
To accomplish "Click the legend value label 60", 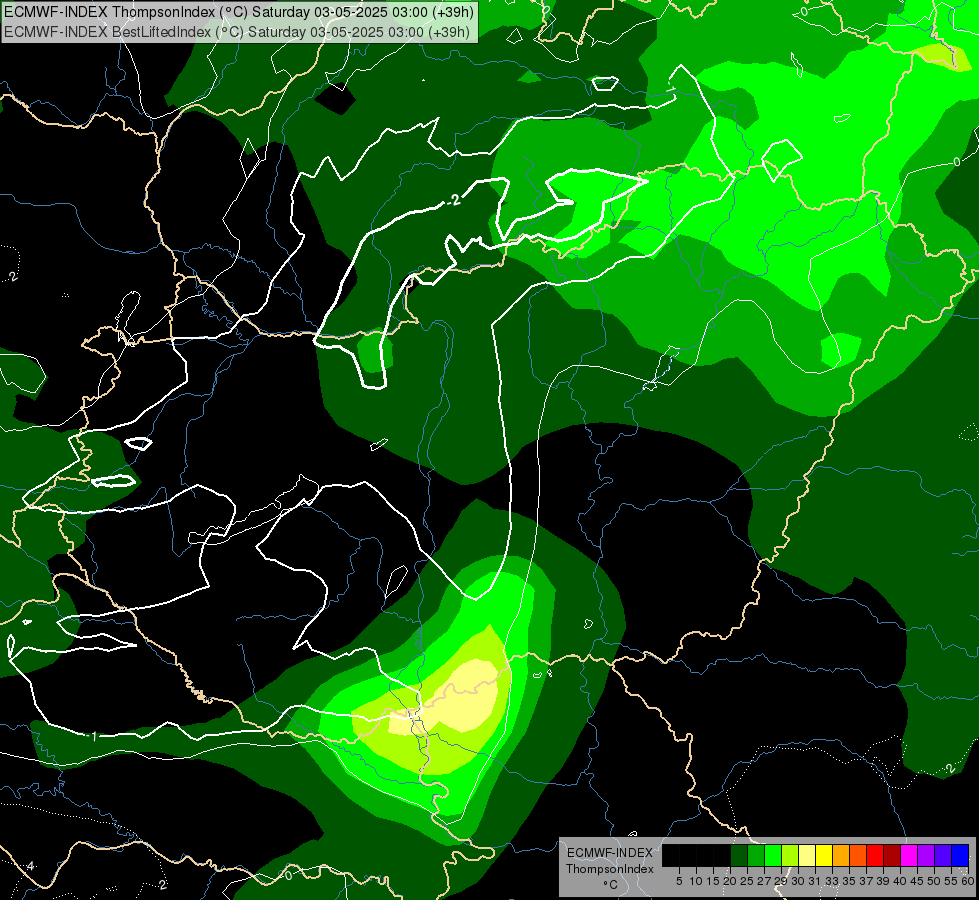I will tap(968, 881).
